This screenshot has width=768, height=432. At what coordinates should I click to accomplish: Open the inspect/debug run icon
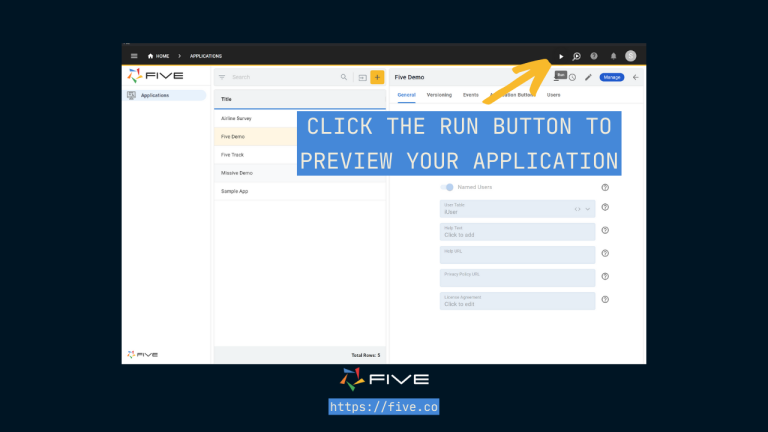click(577, 56)
